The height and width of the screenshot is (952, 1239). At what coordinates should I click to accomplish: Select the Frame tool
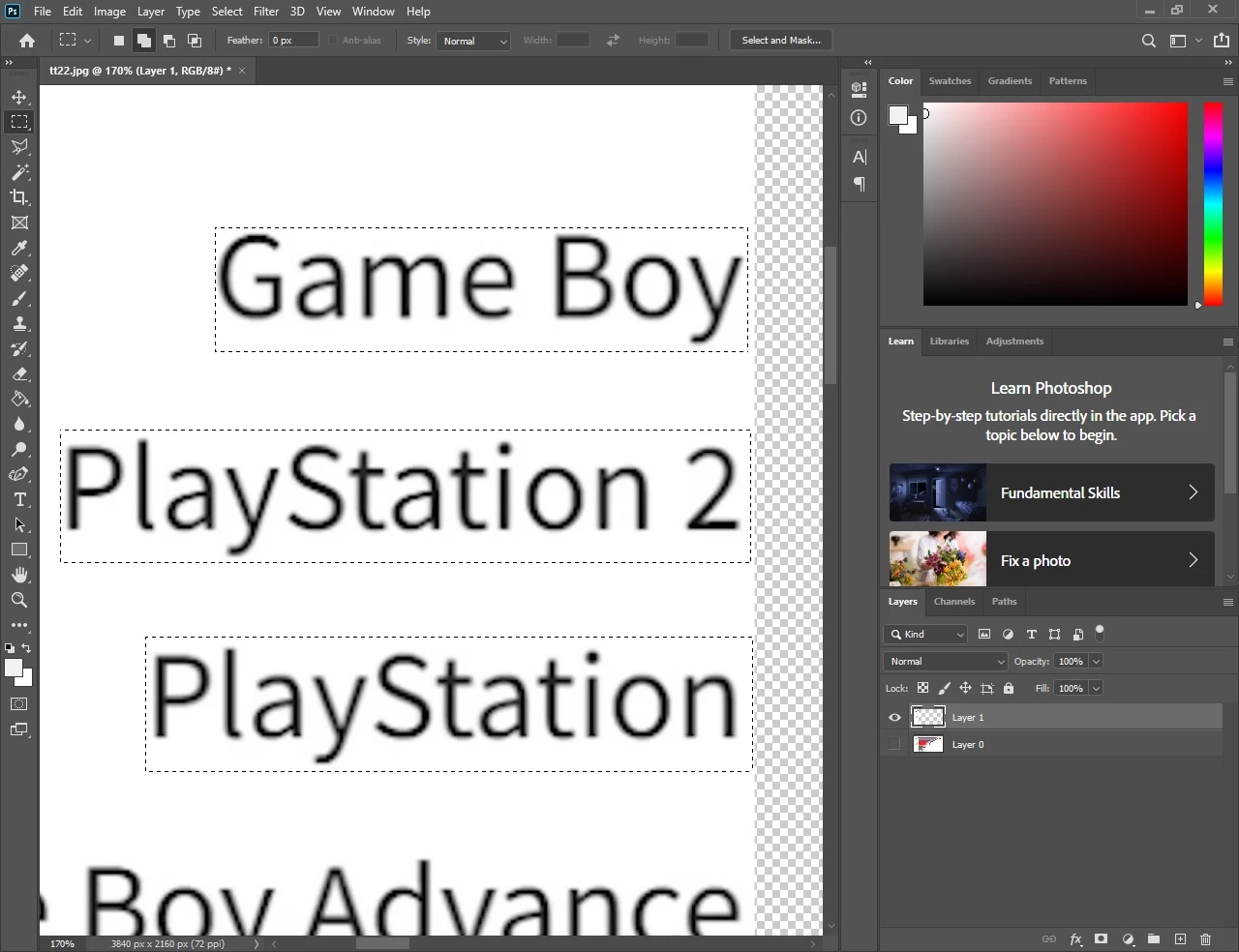[19, 223]
